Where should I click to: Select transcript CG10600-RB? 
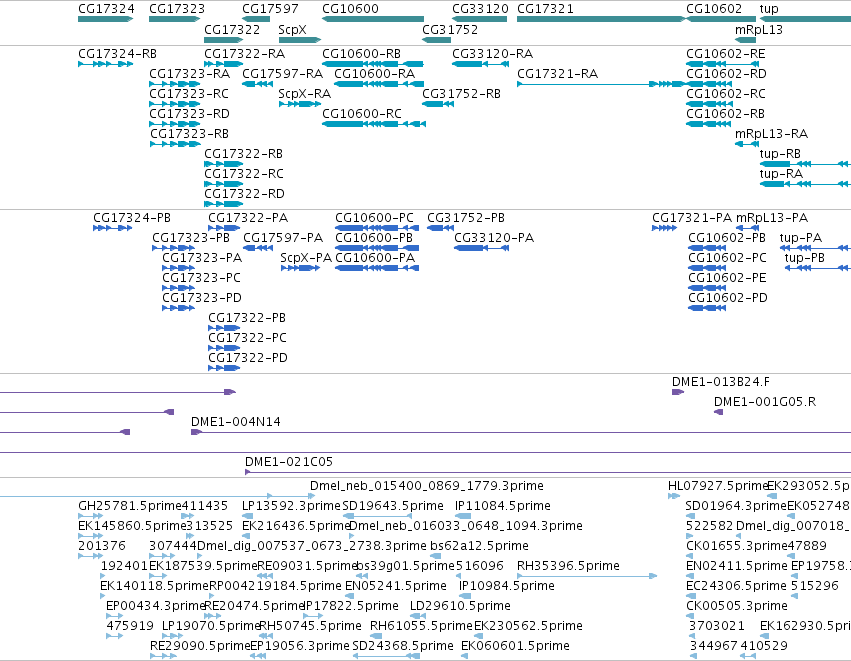click(x=361, y=54)
